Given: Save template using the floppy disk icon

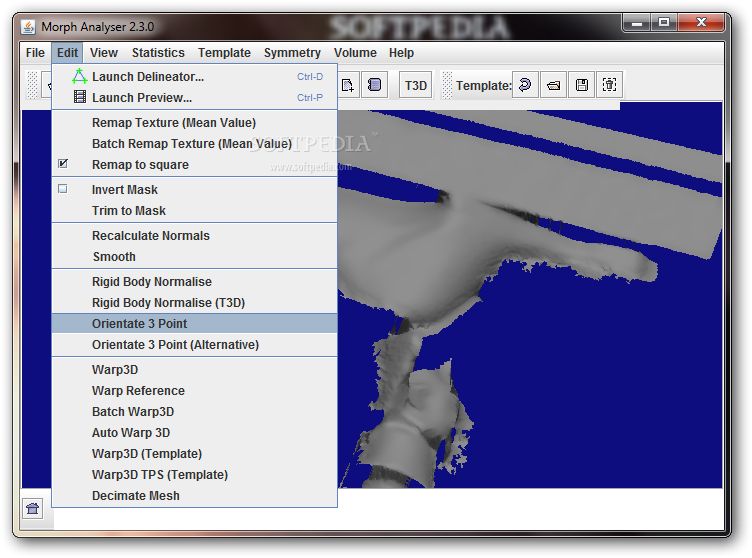Looking at the screenshot, I should (582, 85).
